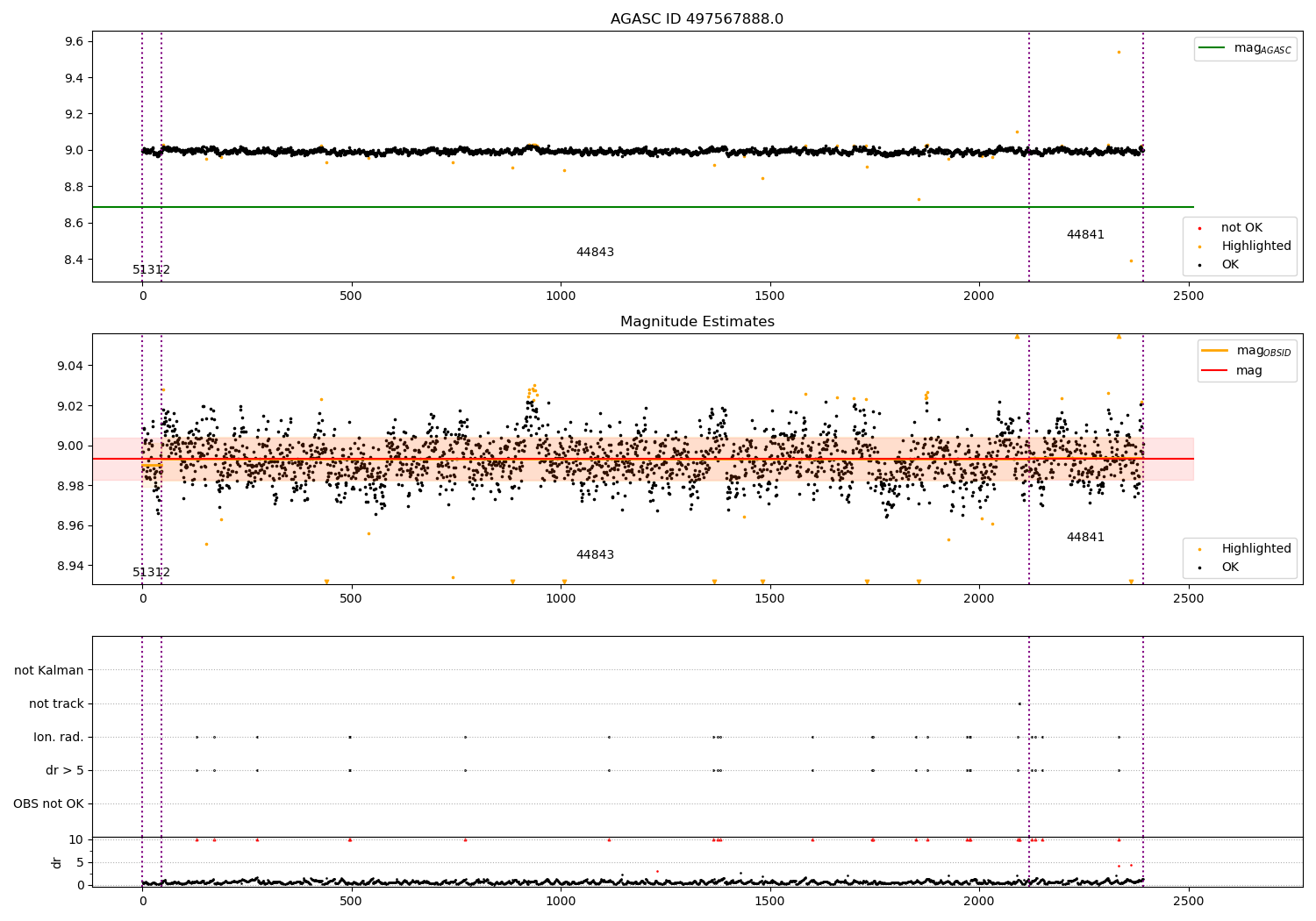The height and width of the screenshot is (921, 1316).
Task: Click the 'not Kalman' row label
Action: pos(49,671)
